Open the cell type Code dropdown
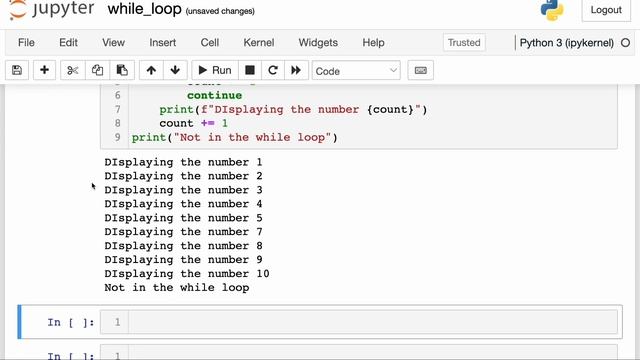 pyautogui.click(x=356, y=71)
